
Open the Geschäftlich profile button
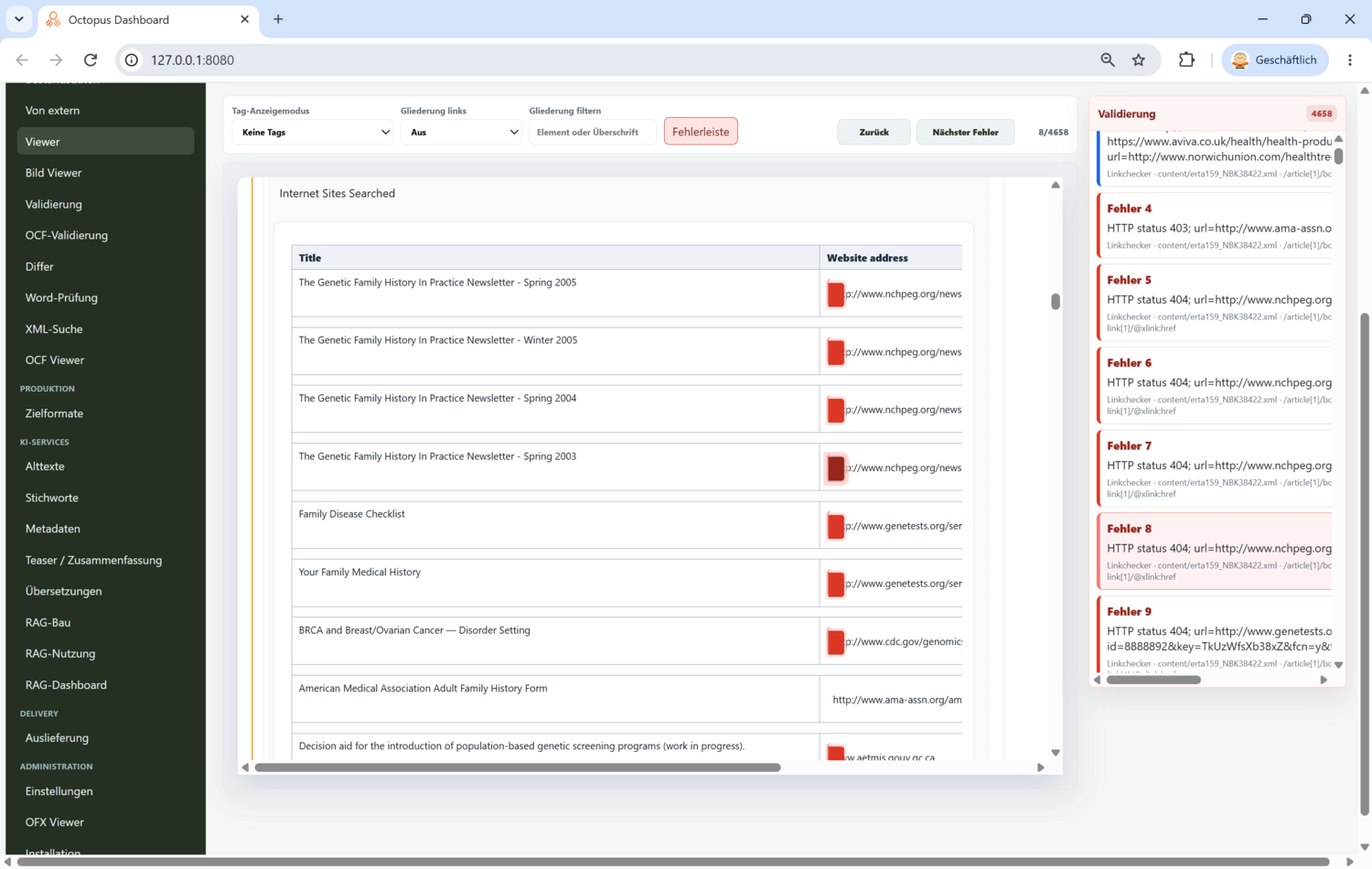pyautogui.click(x=1275, y=60)
